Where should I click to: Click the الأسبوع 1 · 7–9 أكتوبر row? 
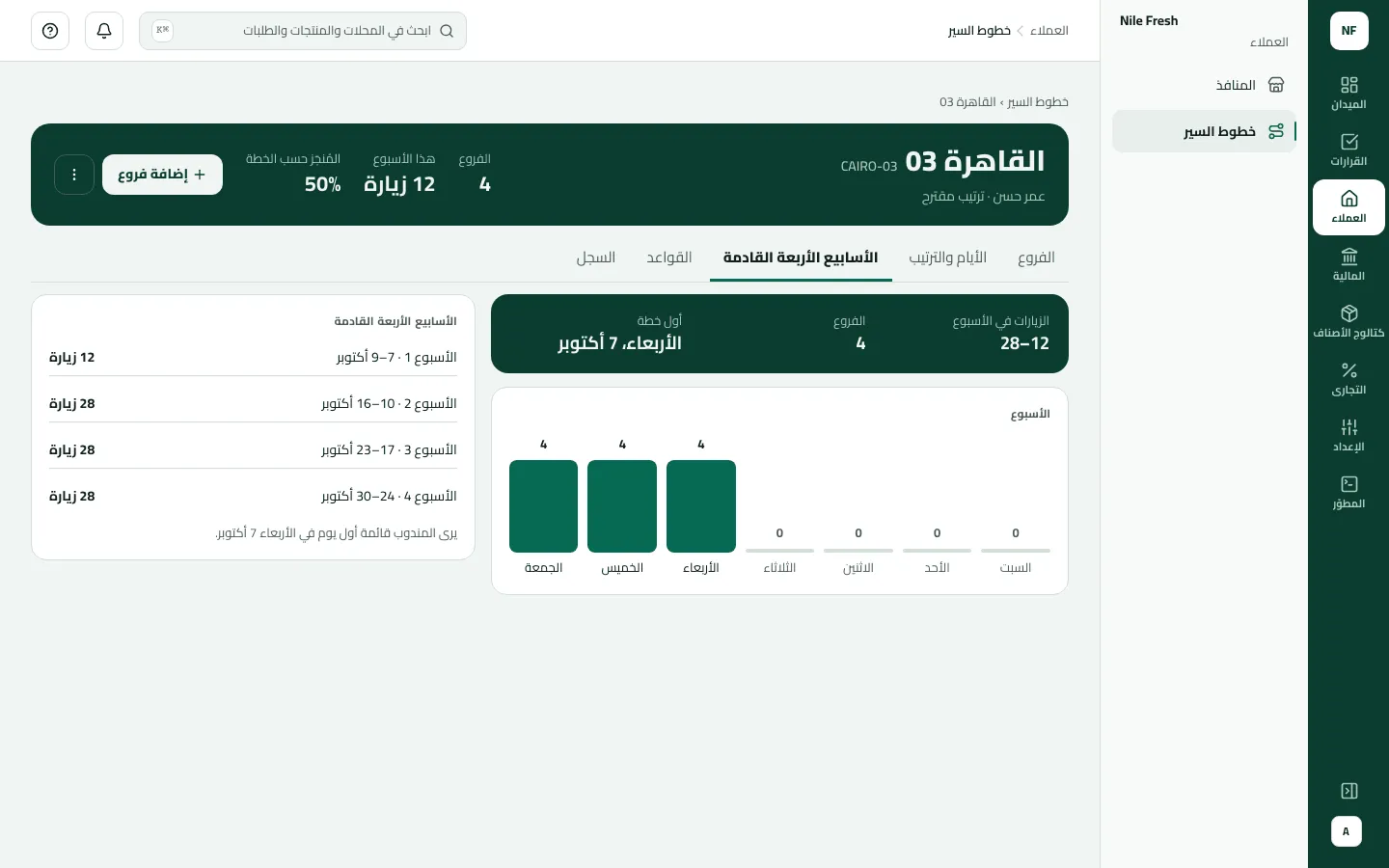pos(253,358)
